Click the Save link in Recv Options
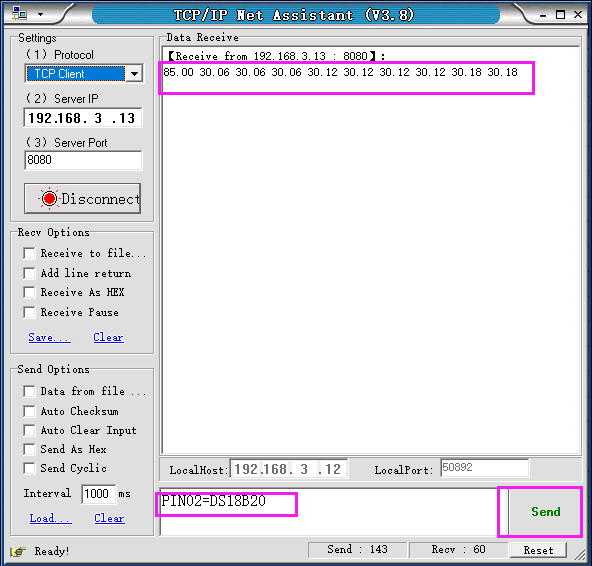The height and width of the screenshot is (566, 592). coord(49,337)
